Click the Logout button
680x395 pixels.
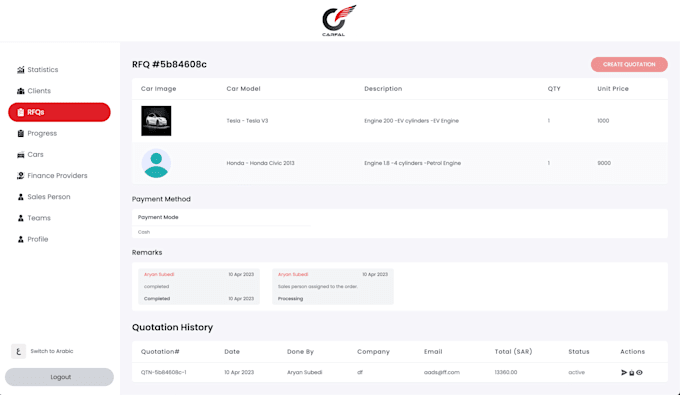click(x=59, y=377)
